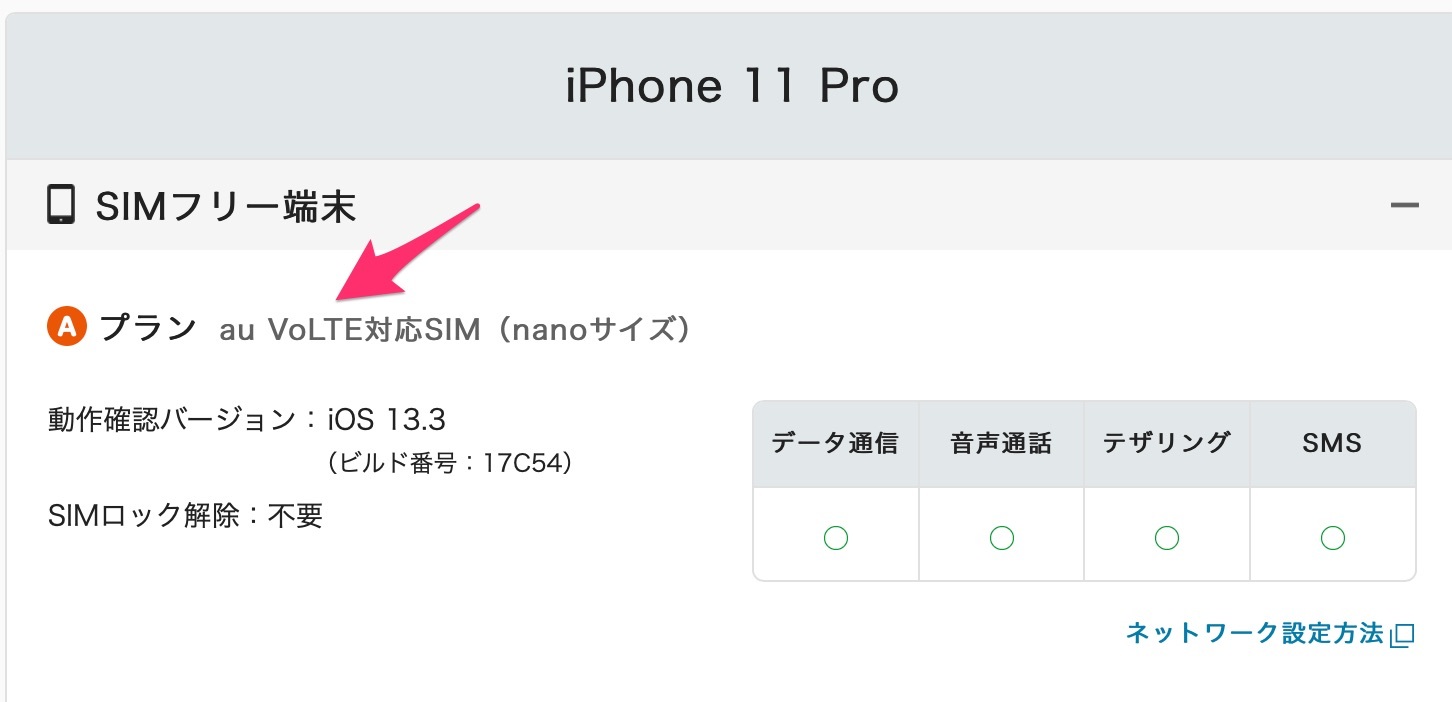Screen dimensions: 1452x702
Task: Click the テザリング column header
Action: (x=1167, y=443)
